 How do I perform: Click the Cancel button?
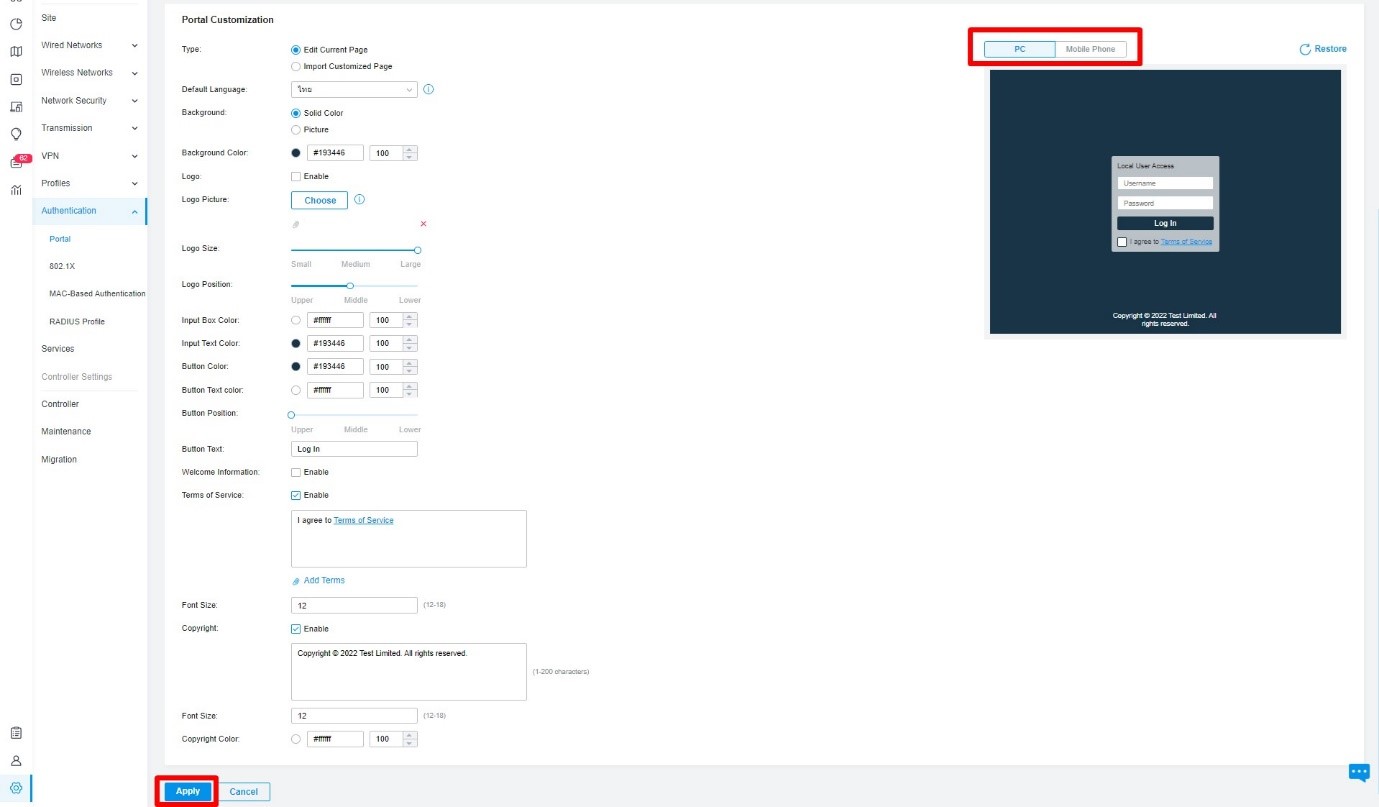[244, 792]
